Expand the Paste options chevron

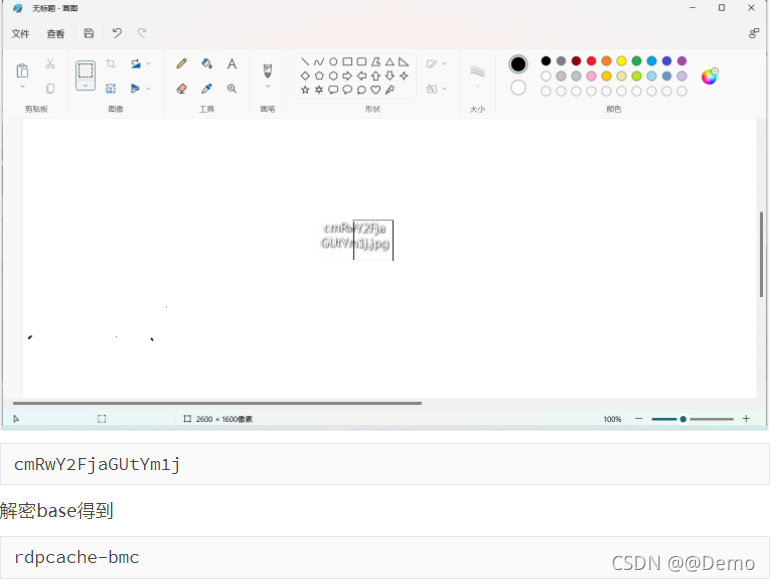[22, 87]
